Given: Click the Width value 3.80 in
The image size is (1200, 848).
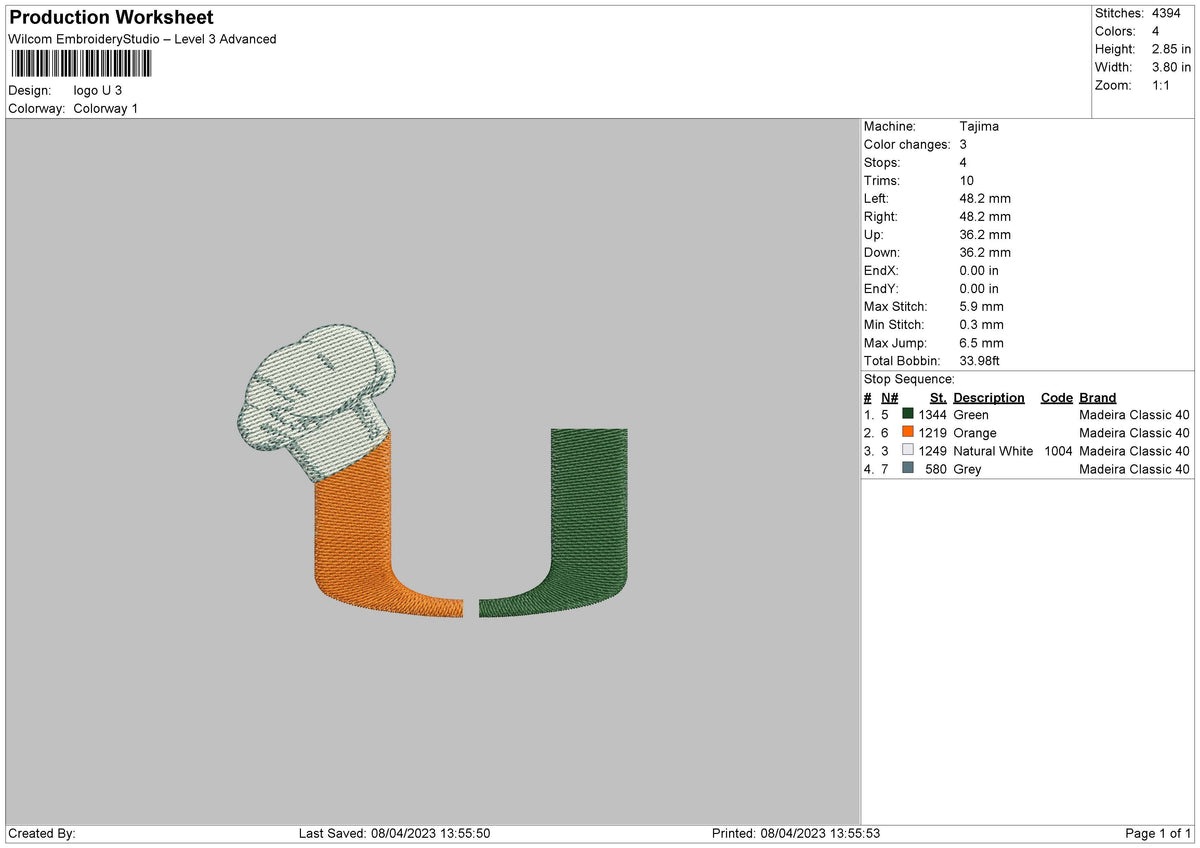Looking at the screenshot, I should pos(1172,67).
